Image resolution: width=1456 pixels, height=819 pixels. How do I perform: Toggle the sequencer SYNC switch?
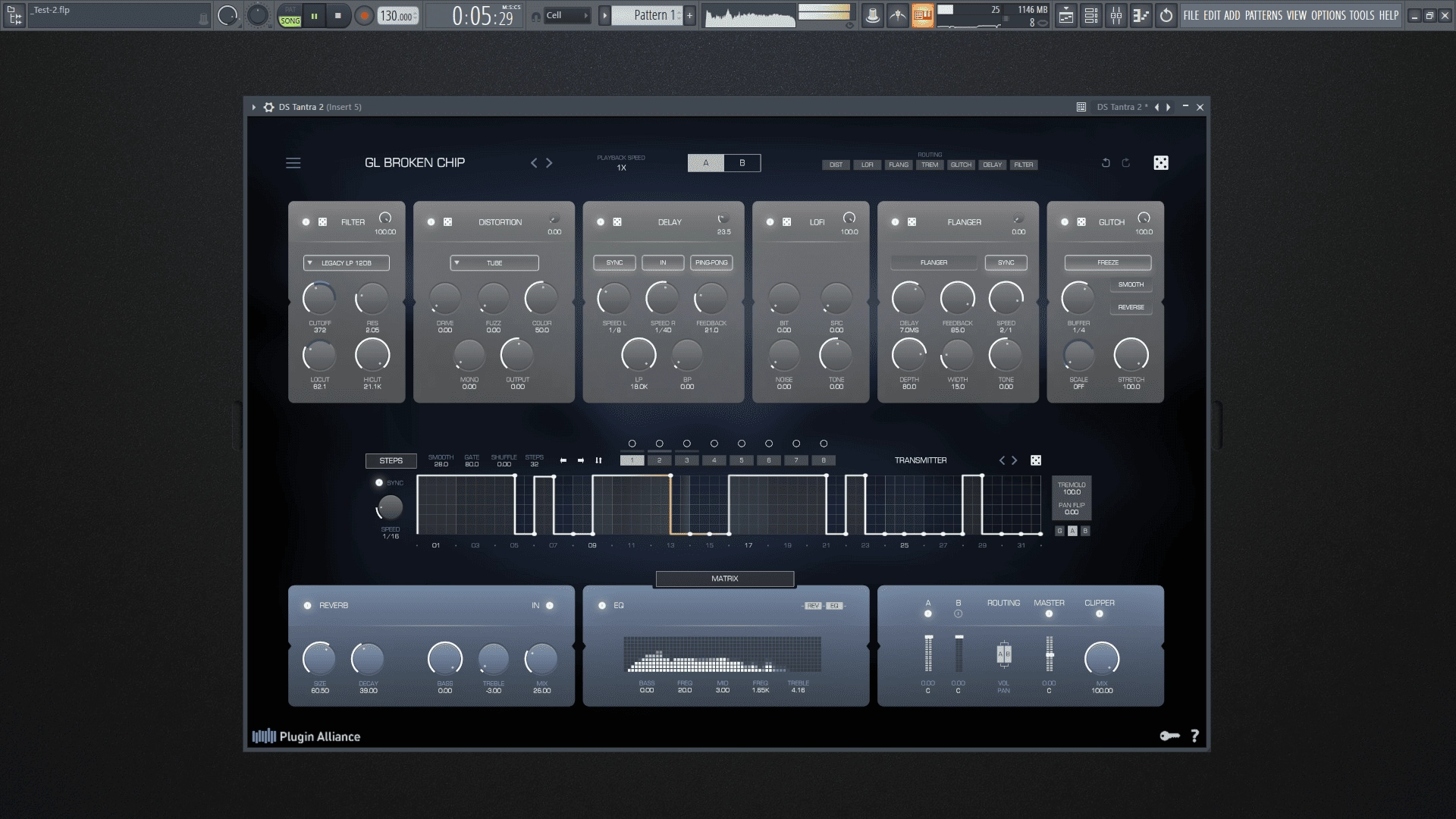[x=379, y=483]
